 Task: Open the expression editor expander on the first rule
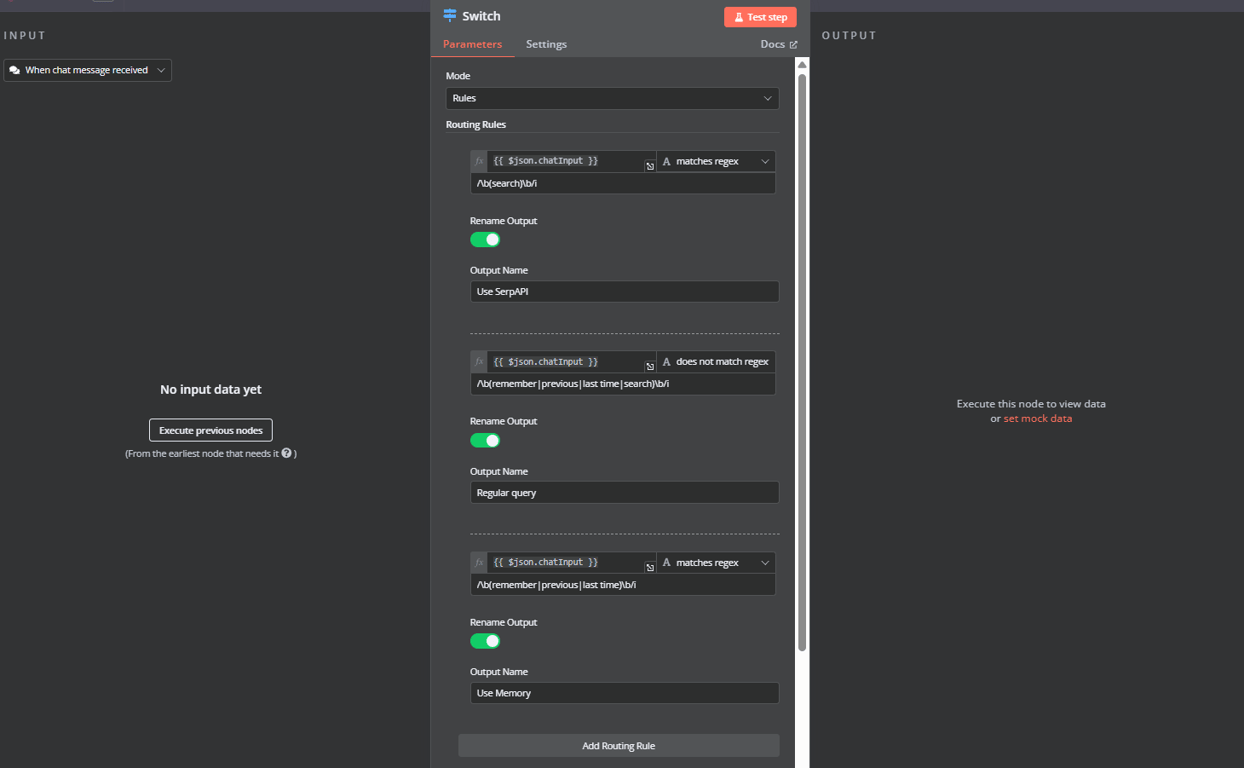pyautogui.click(x=649, y=167)
